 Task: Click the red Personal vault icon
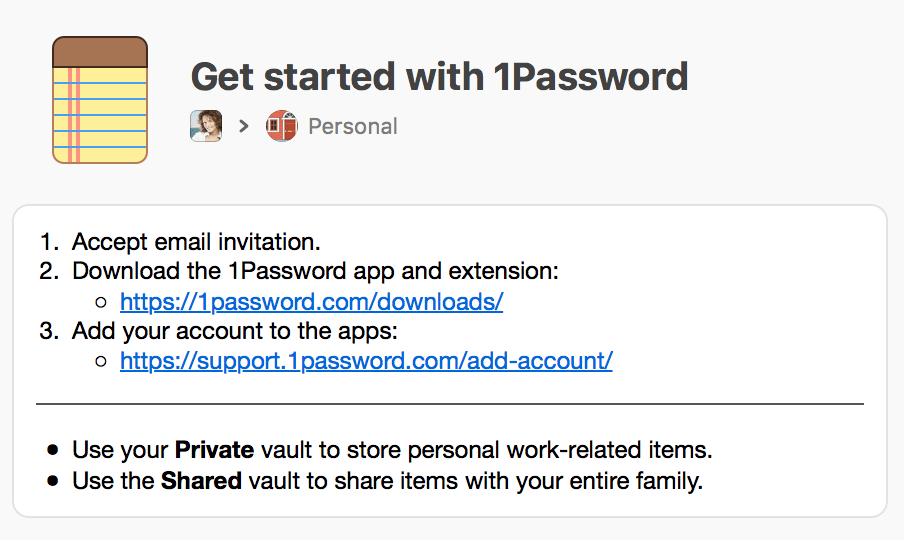[x=281, y=126]
